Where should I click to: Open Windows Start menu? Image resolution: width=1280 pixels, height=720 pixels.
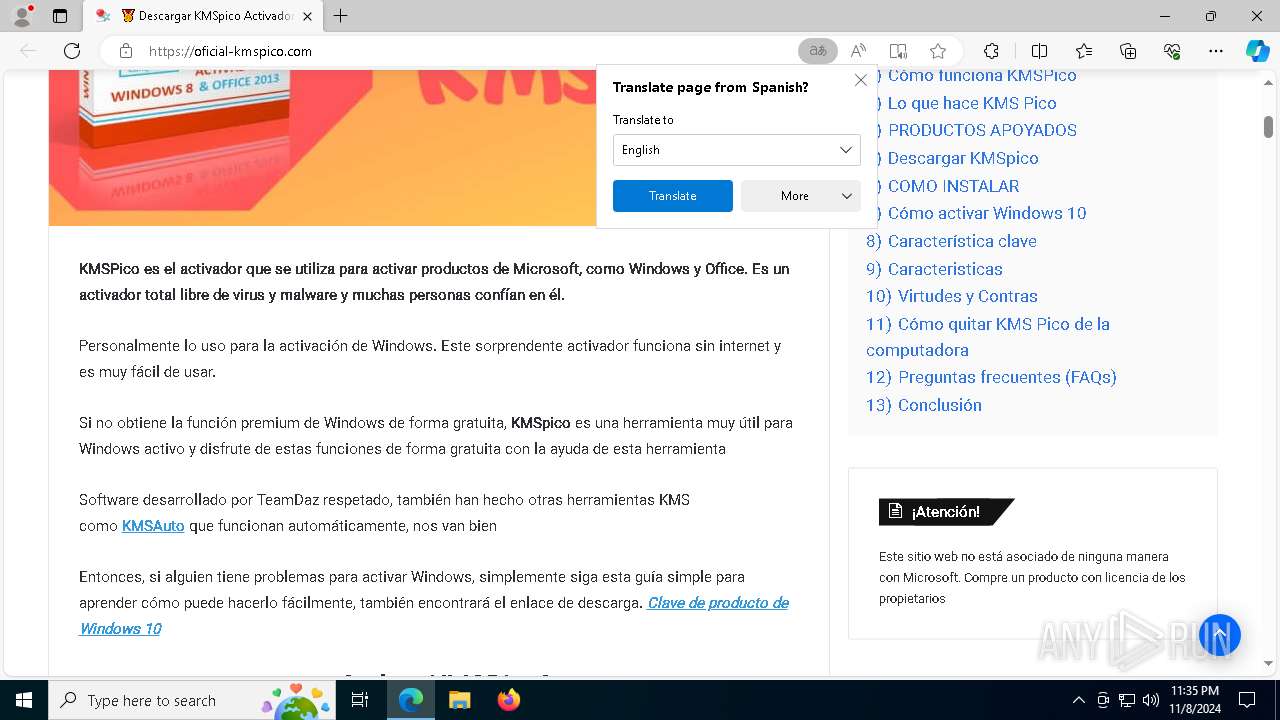(23, 700)
